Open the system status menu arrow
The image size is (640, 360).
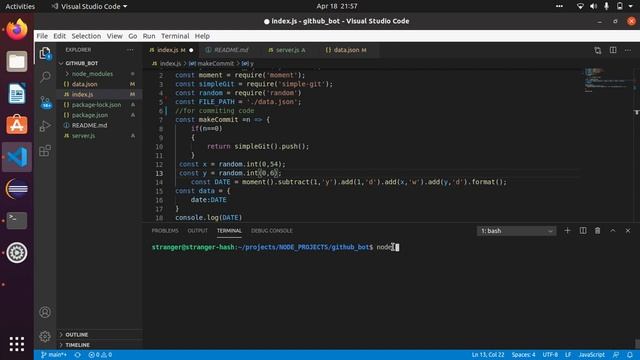click(631, 6)
